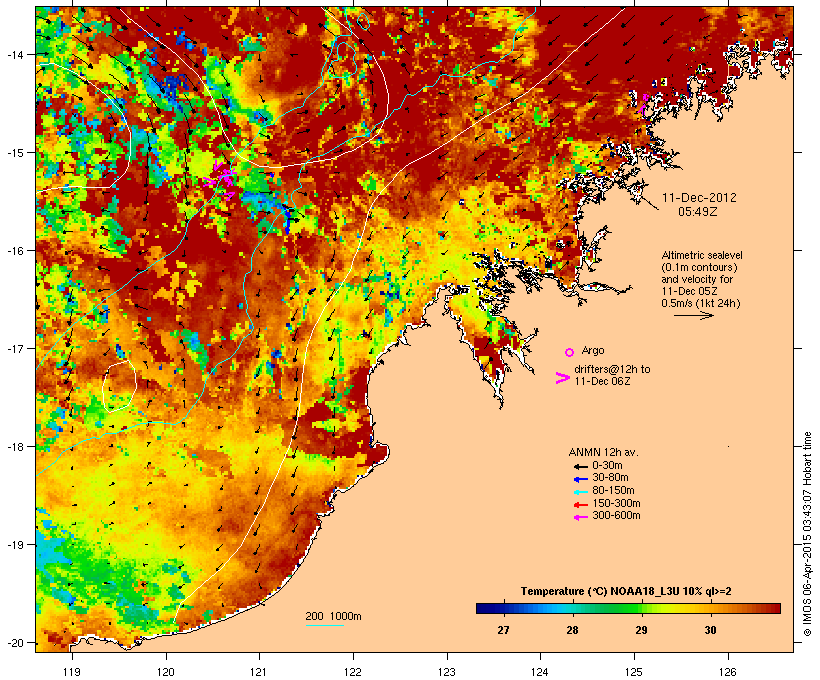Screen dimensions: 820x680
Task: Click the time text 05:49Z
Action: [698, 212]
